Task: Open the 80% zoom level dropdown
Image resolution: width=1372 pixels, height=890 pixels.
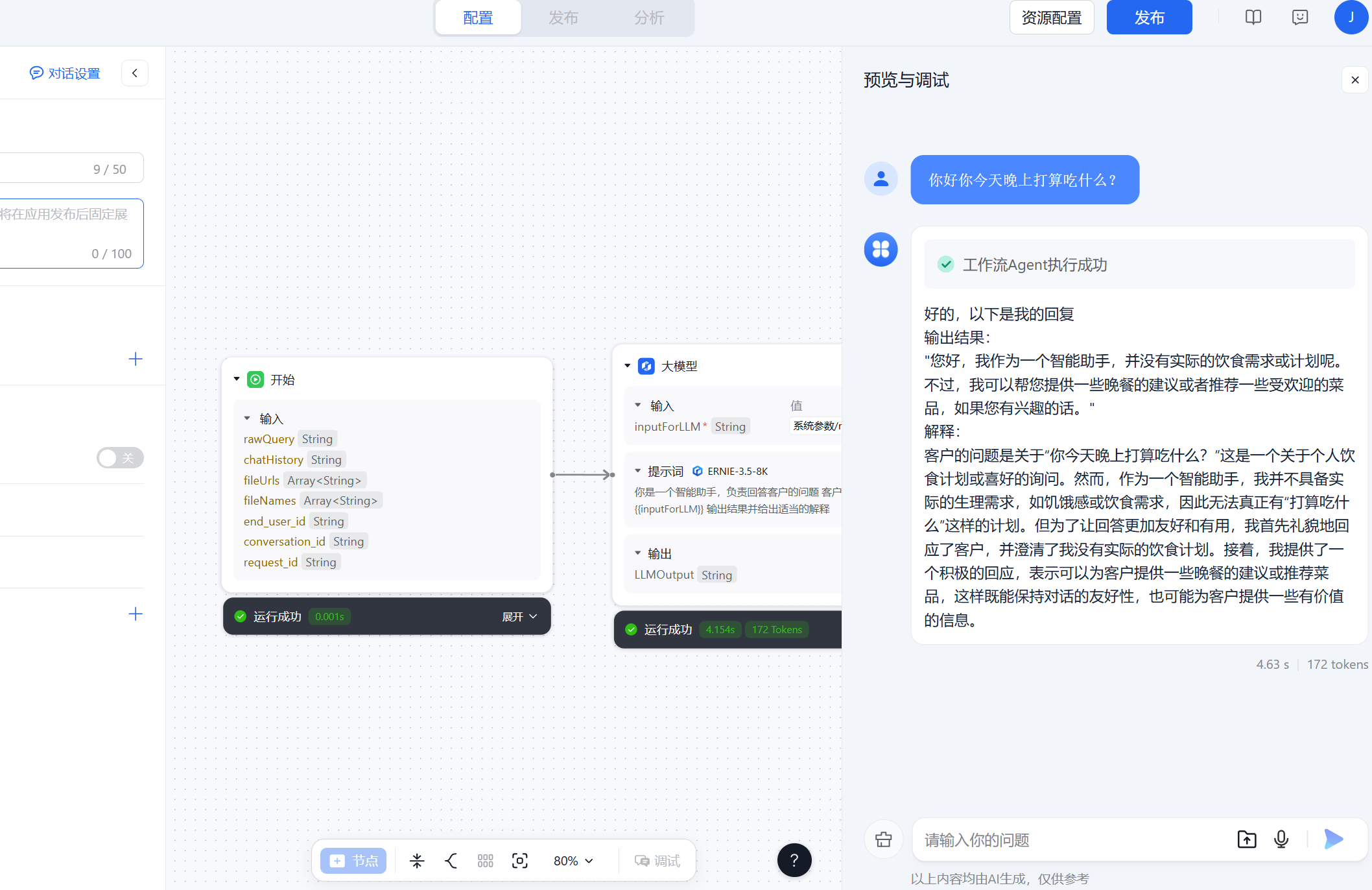Action: click(573, 861)
